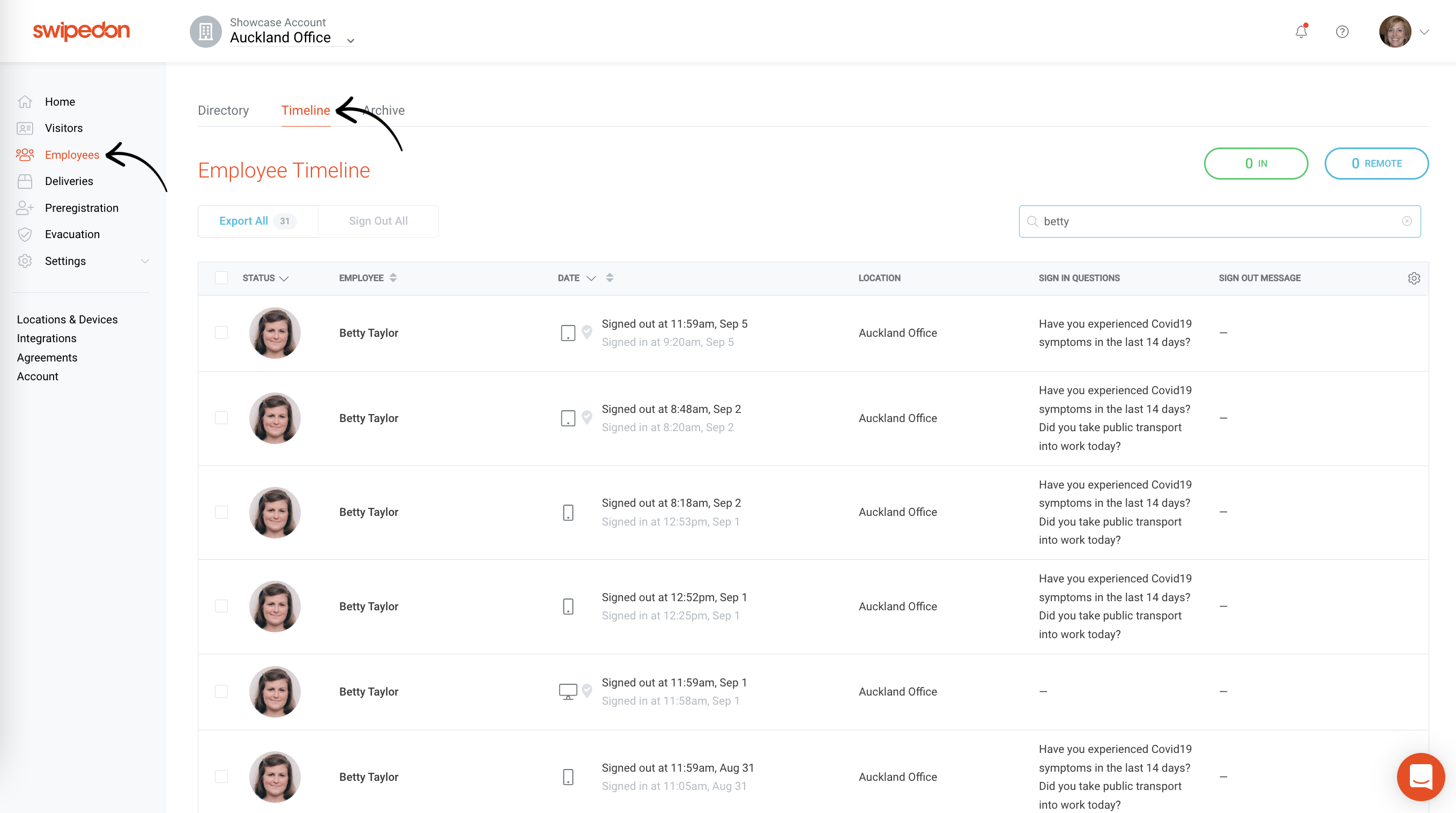Open Account link
The image size is (1456, 813).
(x=38, y=376)
